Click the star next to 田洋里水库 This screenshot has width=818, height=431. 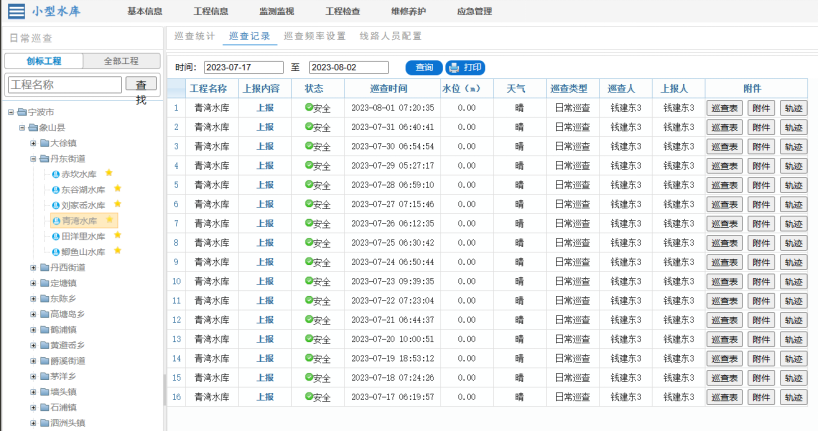[117, 235]
